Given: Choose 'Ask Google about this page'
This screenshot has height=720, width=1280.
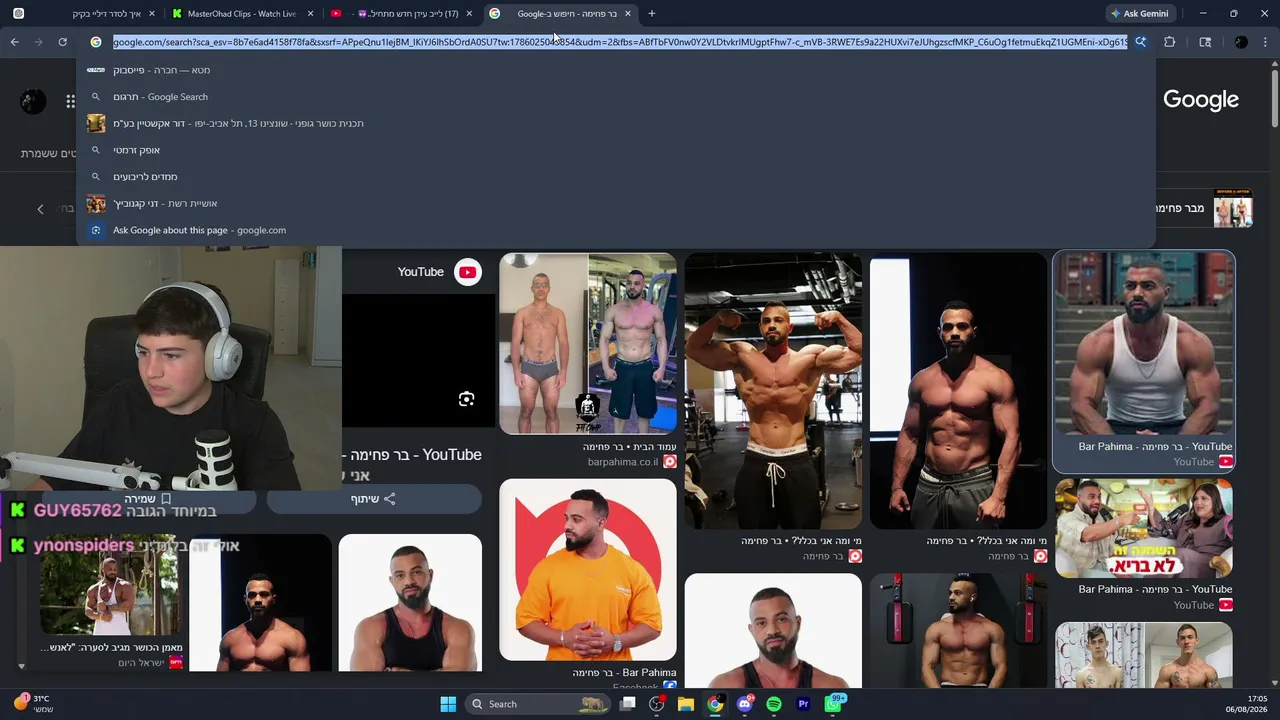Looking at the screenshot, I should [616, 230].
